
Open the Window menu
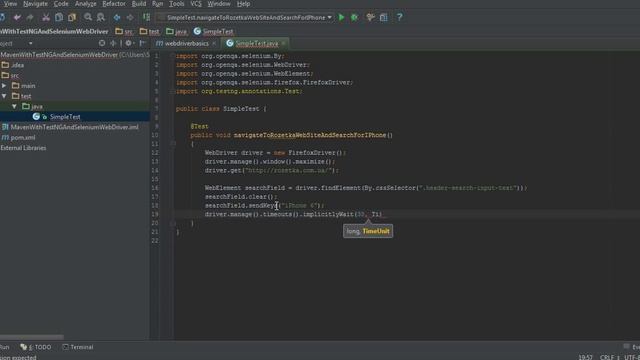pyautogui.click(x=219, y=4)
